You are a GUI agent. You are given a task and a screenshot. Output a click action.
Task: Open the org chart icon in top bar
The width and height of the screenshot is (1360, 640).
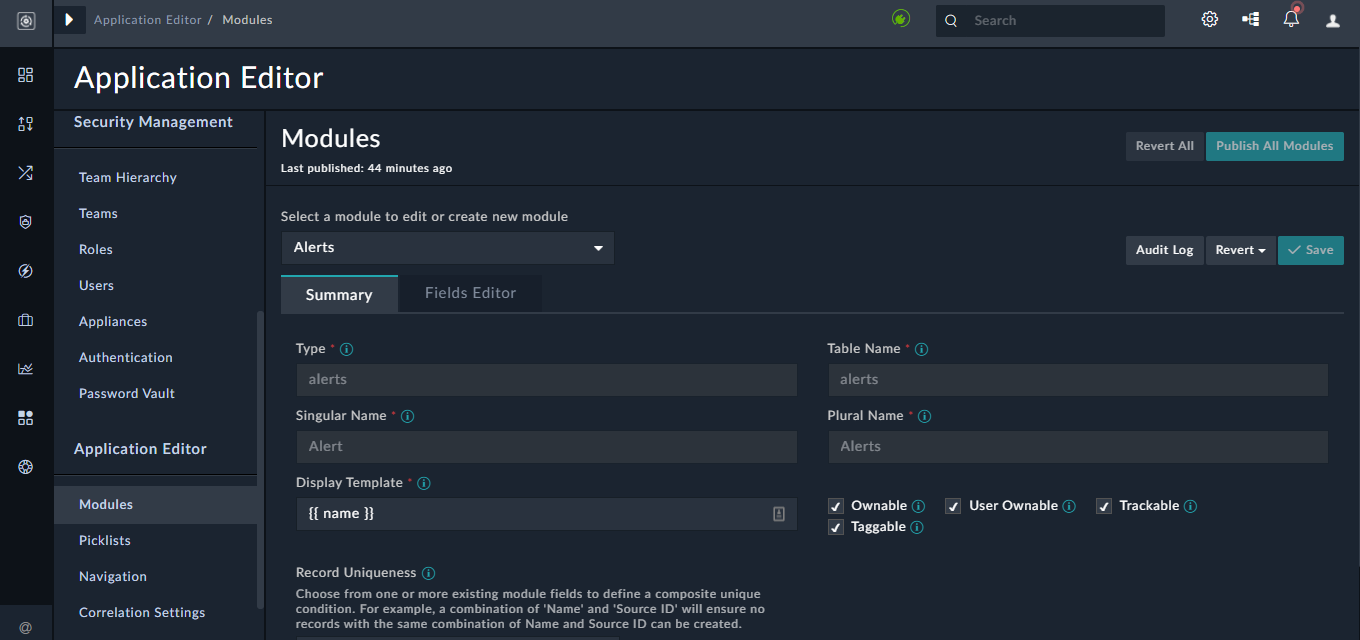(x=1250, y=19)
